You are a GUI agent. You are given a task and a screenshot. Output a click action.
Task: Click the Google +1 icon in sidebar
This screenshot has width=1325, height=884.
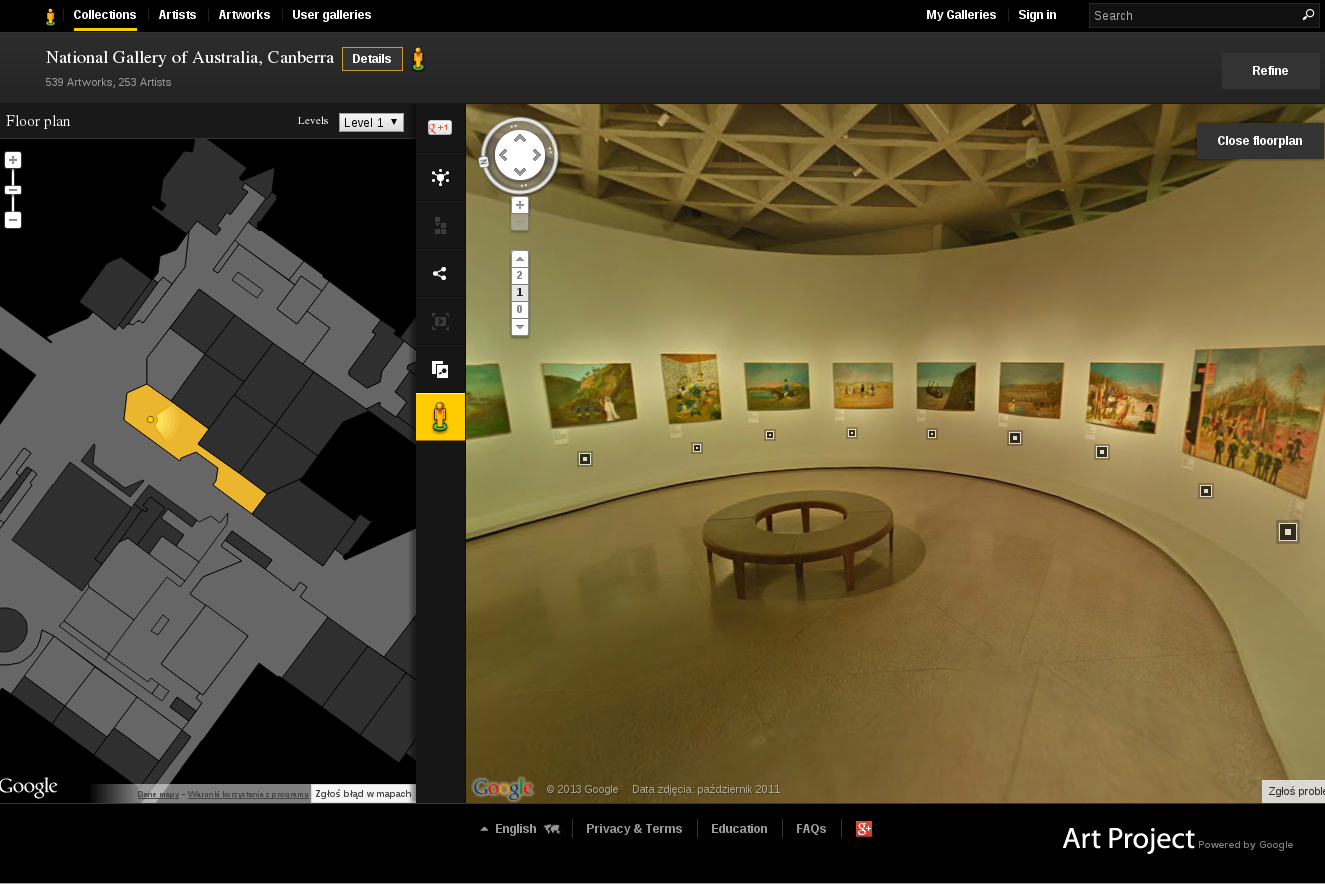440,128
